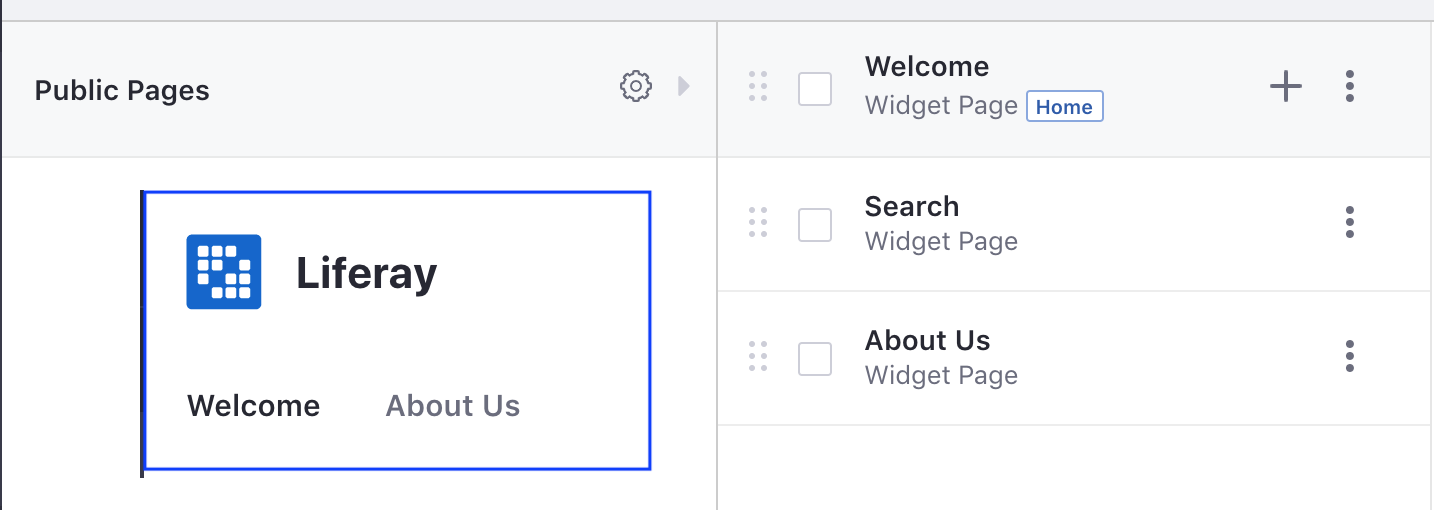Check the About Us page checkbox

point(815,358)
